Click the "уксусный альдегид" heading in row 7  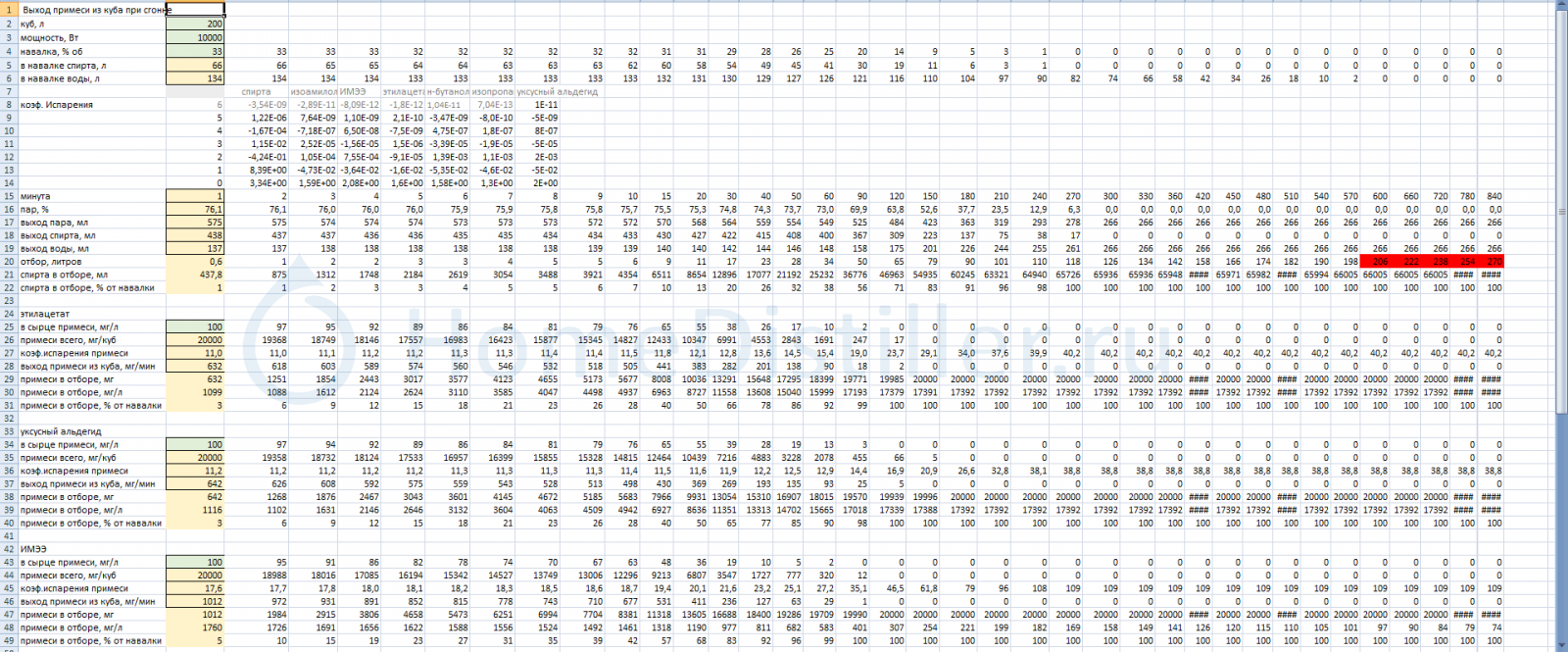[557, 92]
